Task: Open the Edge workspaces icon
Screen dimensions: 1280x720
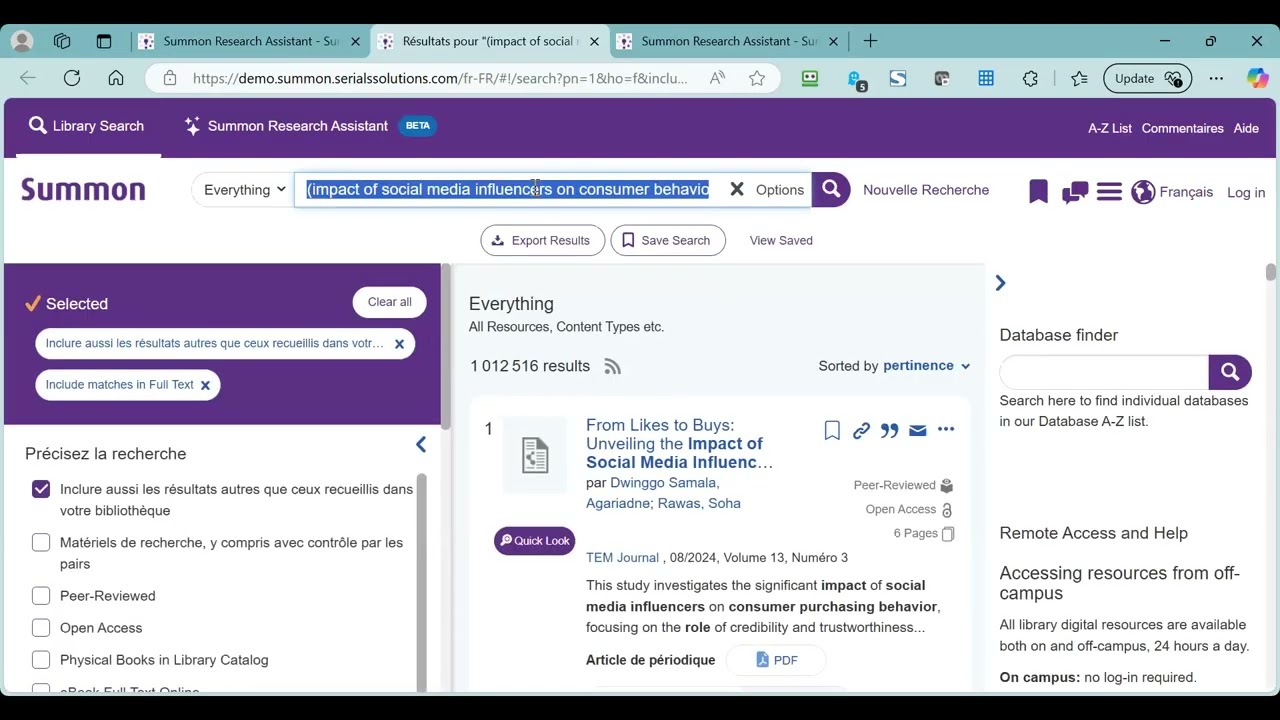Action: click(62, 41)
